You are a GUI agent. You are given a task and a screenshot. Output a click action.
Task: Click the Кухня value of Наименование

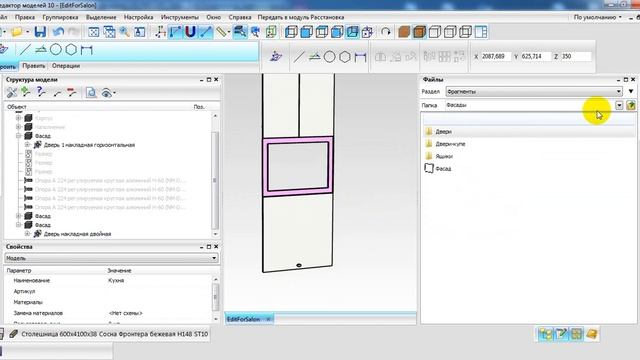point(116,280)
